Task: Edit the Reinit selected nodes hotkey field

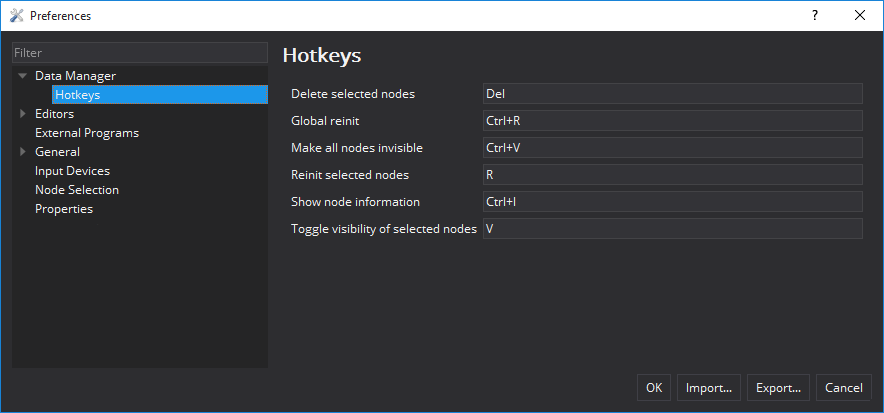Action: click(x=673, y=175)
